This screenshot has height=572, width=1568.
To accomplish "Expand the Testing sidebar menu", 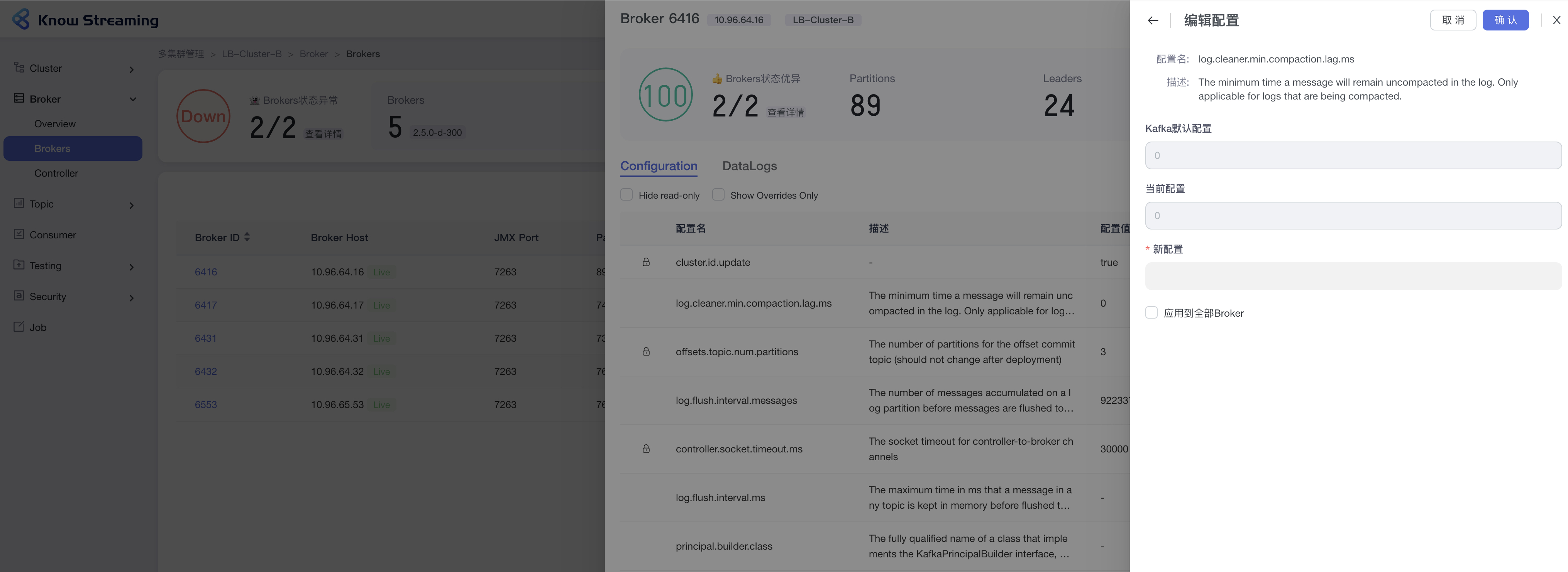I will pos(132,267).
